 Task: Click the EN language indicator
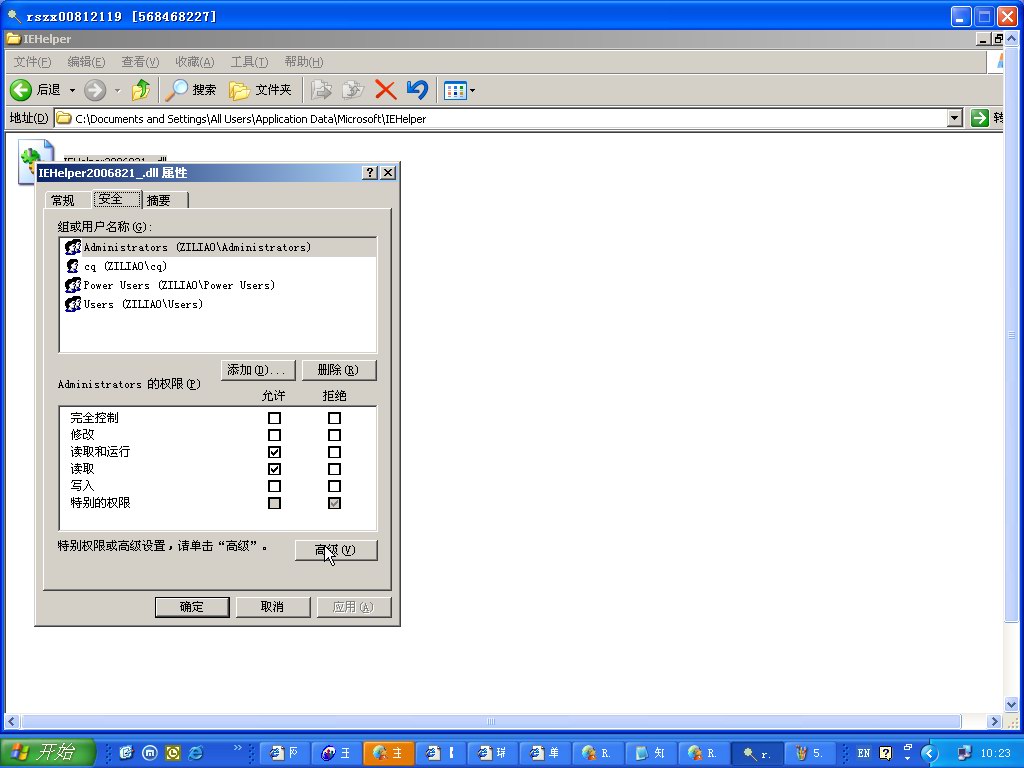(863, 753)
